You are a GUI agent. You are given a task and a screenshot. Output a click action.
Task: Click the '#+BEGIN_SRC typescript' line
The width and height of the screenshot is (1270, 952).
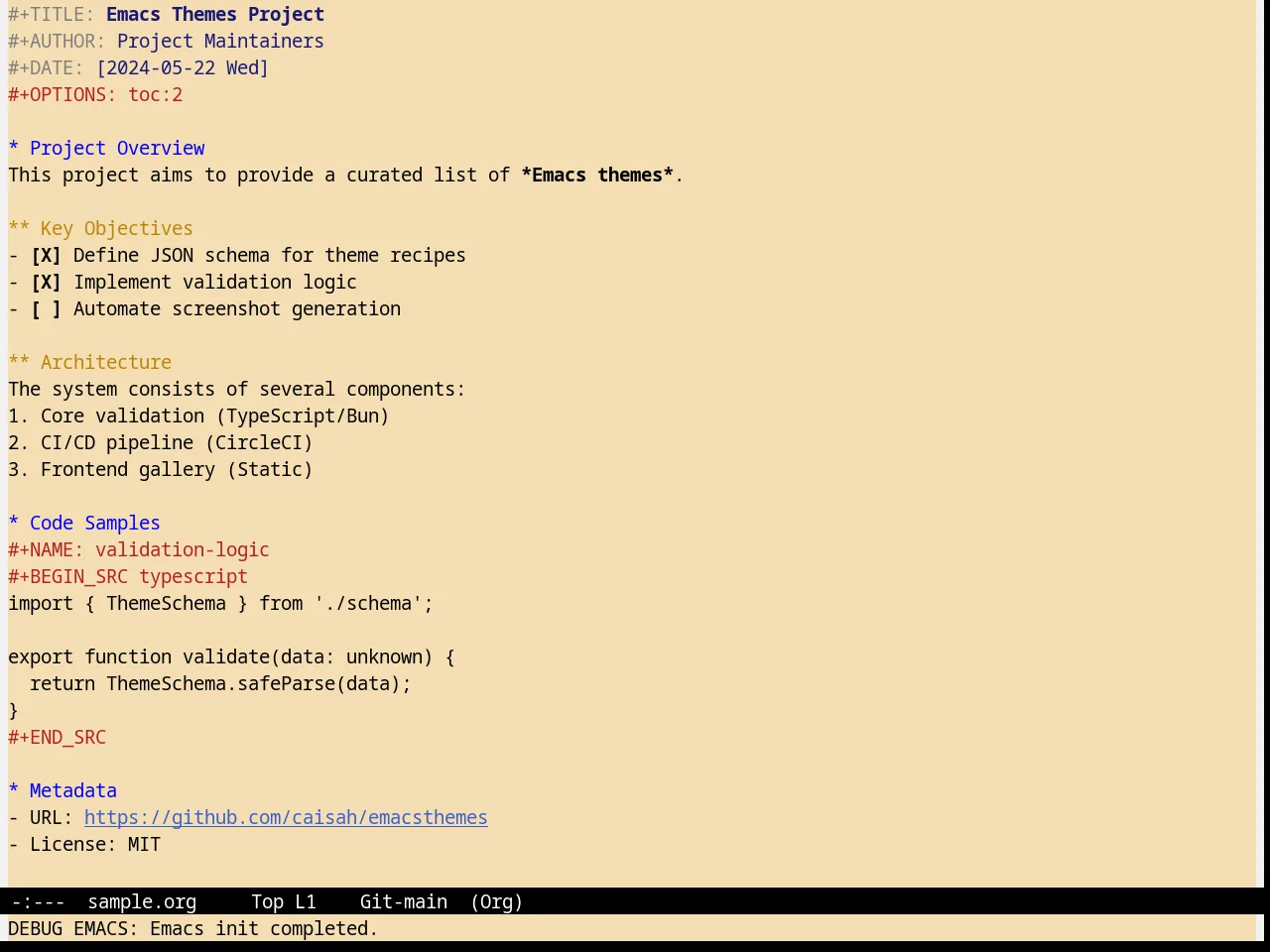(128, 577)
